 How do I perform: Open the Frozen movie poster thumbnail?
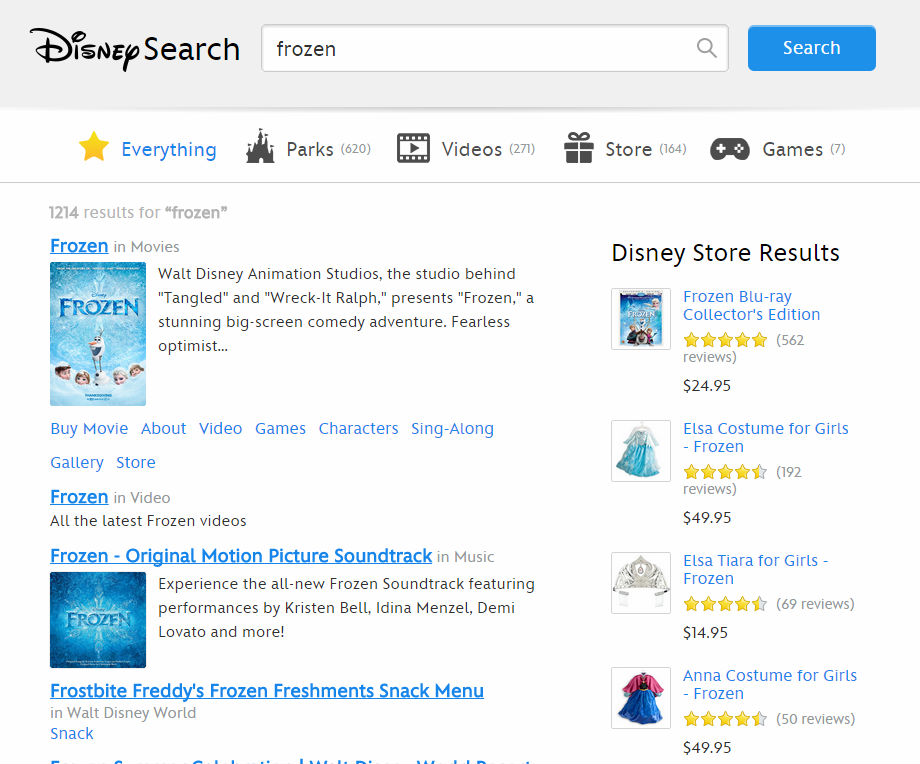pos(98,334)
